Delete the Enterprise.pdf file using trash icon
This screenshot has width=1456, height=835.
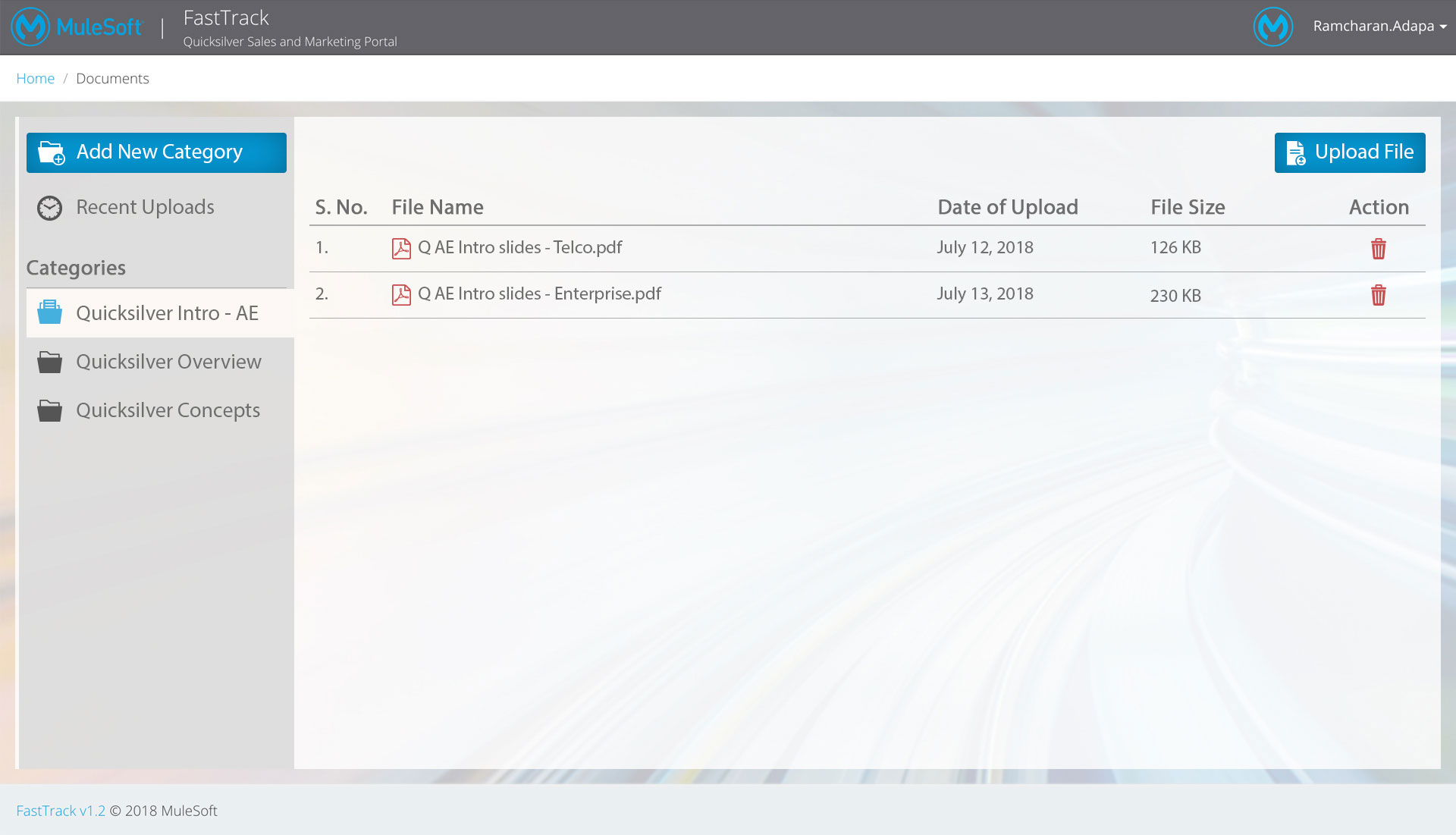[x=1378, y=295]
